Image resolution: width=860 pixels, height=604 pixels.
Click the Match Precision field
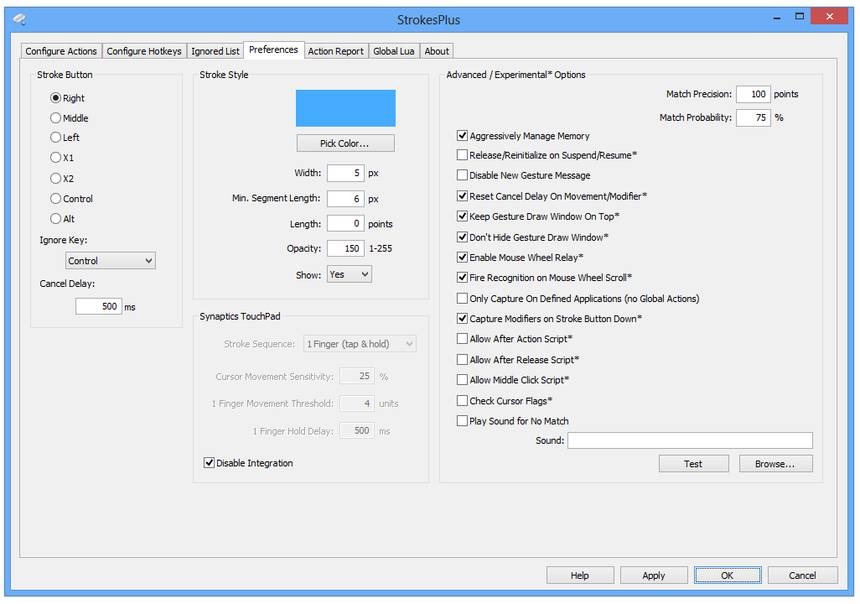pyautogui.click(x=753, y=94)
